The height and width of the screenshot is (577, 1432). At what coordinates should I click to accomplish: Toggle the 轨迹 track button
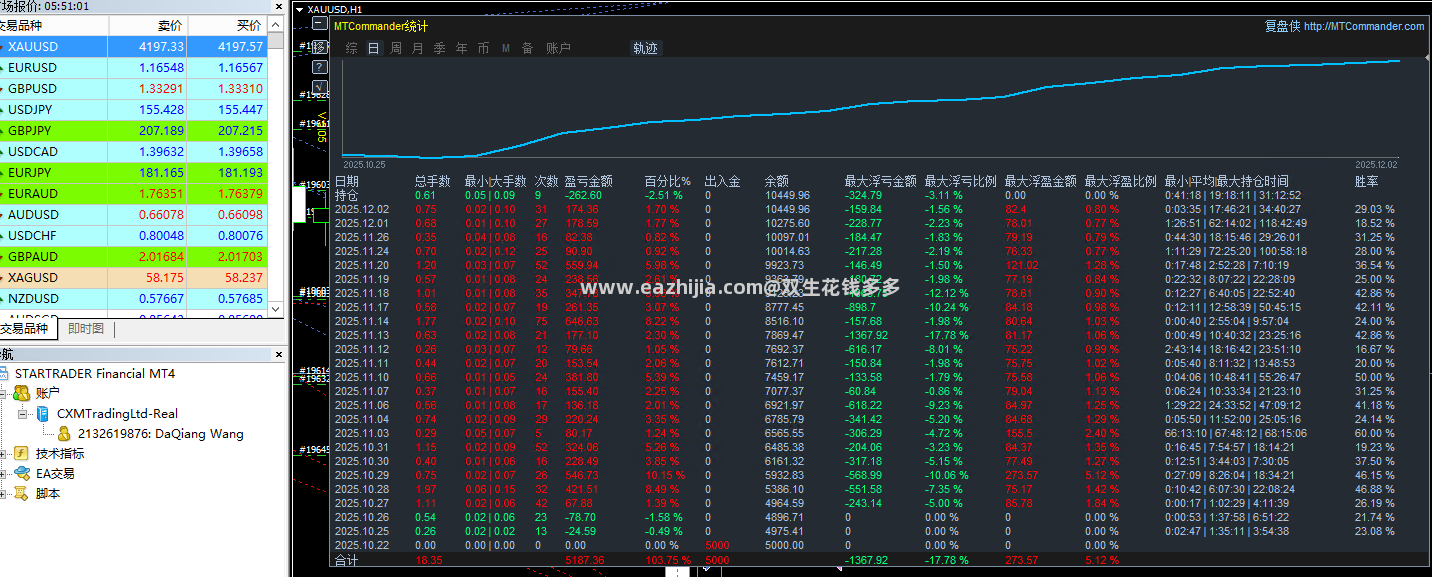(x=645, y=48)
